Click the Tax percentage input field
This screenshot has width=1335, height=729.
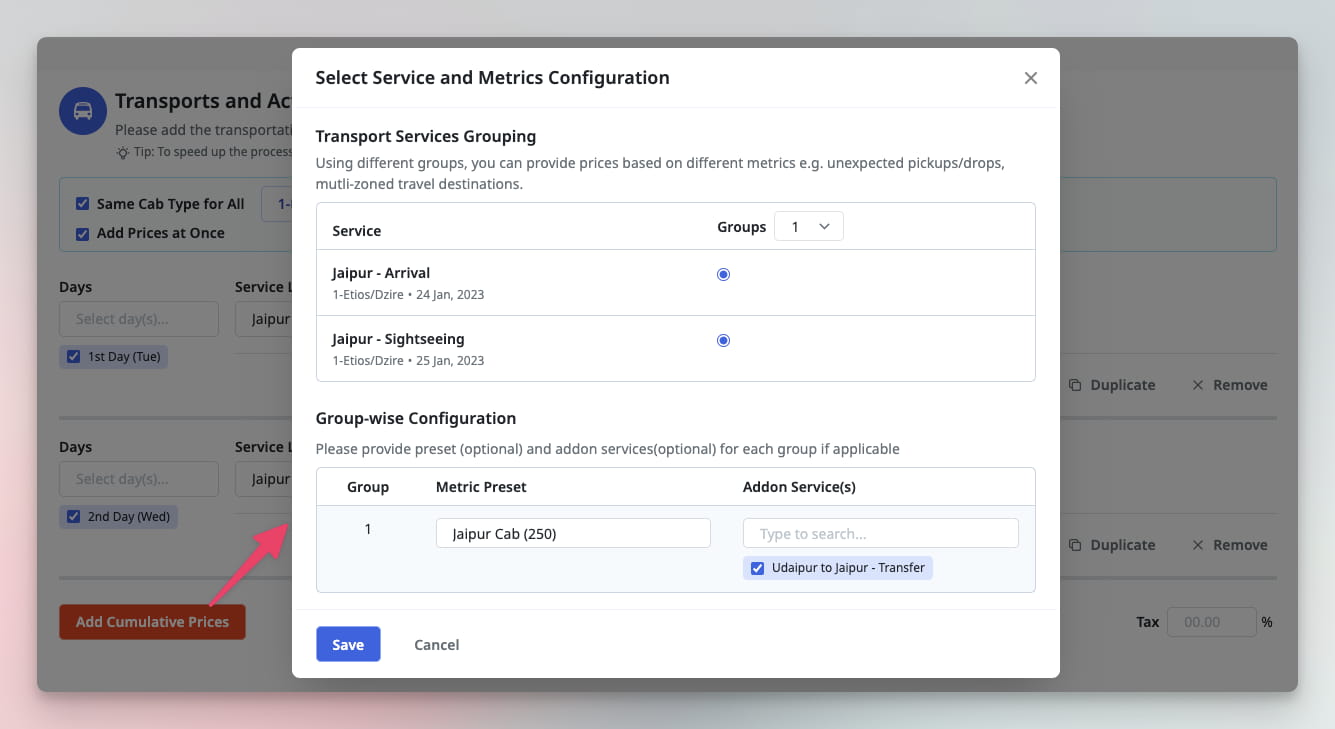pyautogui.click(x=1211, y=621)
